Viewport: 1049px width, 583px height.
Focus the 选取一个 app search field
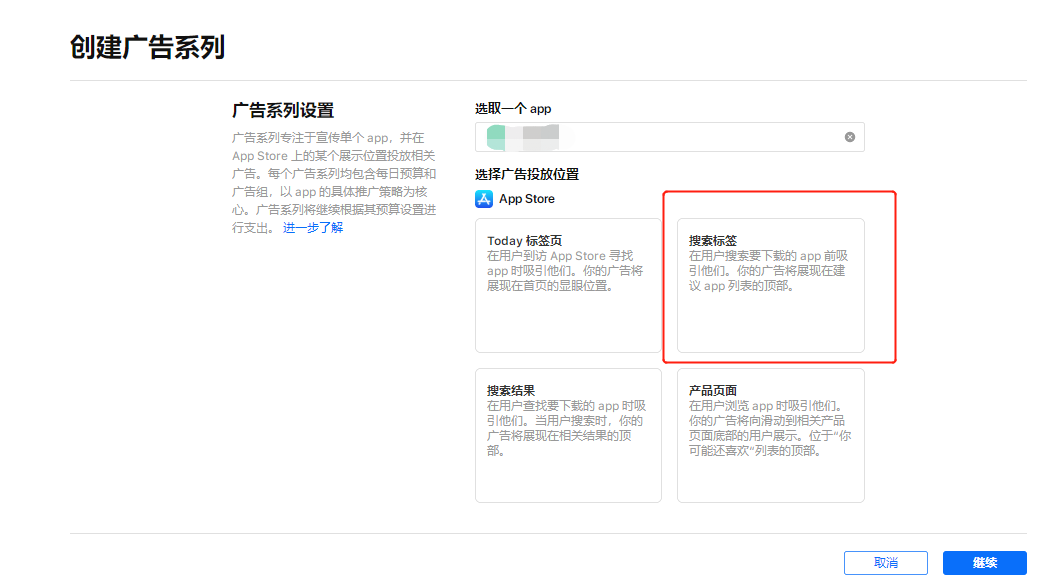(x=670, y=137)
